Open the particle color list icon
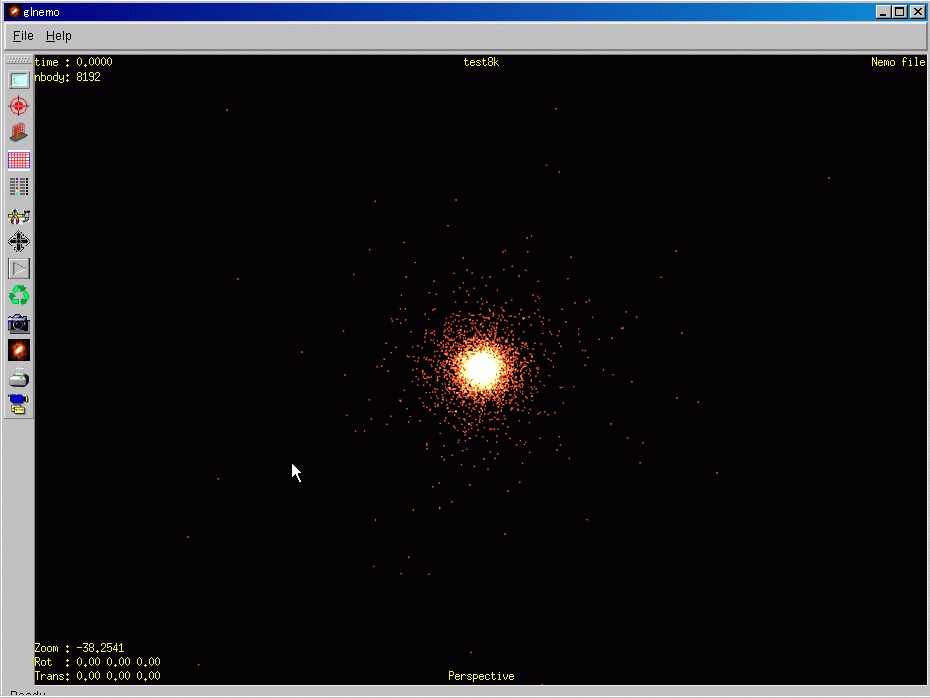930x698 pixels. (x=19, y=187)
